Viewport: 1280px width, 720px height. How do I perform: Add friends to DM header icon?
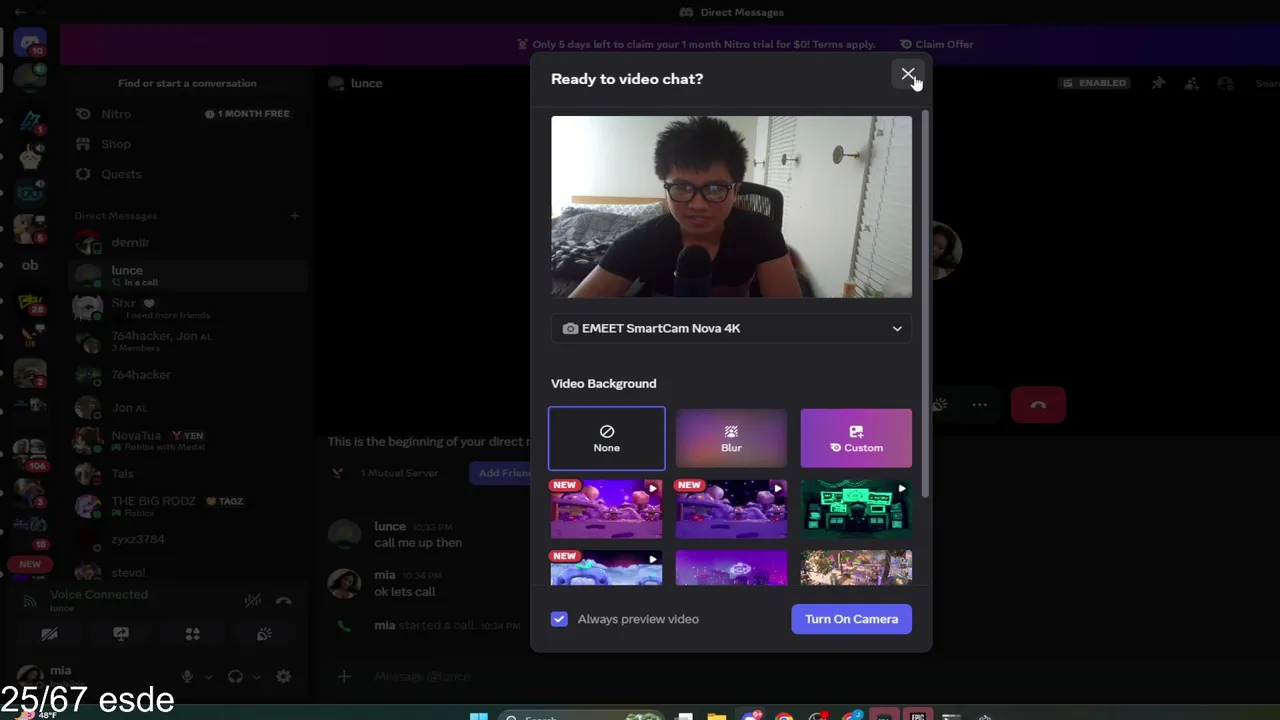point(1191,83)
